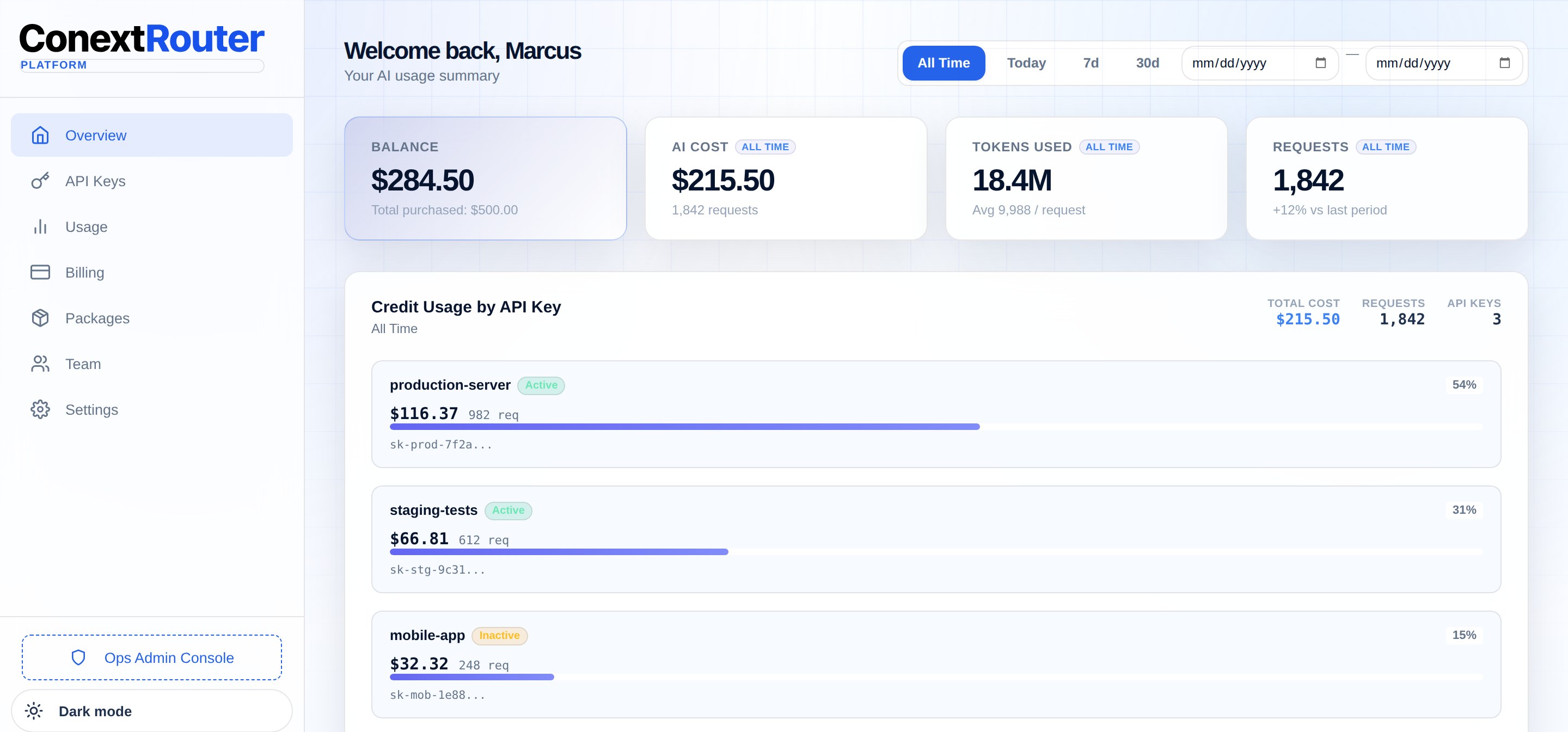Open the Team page
Screen dimensions: 1568x732
(x=151, y=363)
